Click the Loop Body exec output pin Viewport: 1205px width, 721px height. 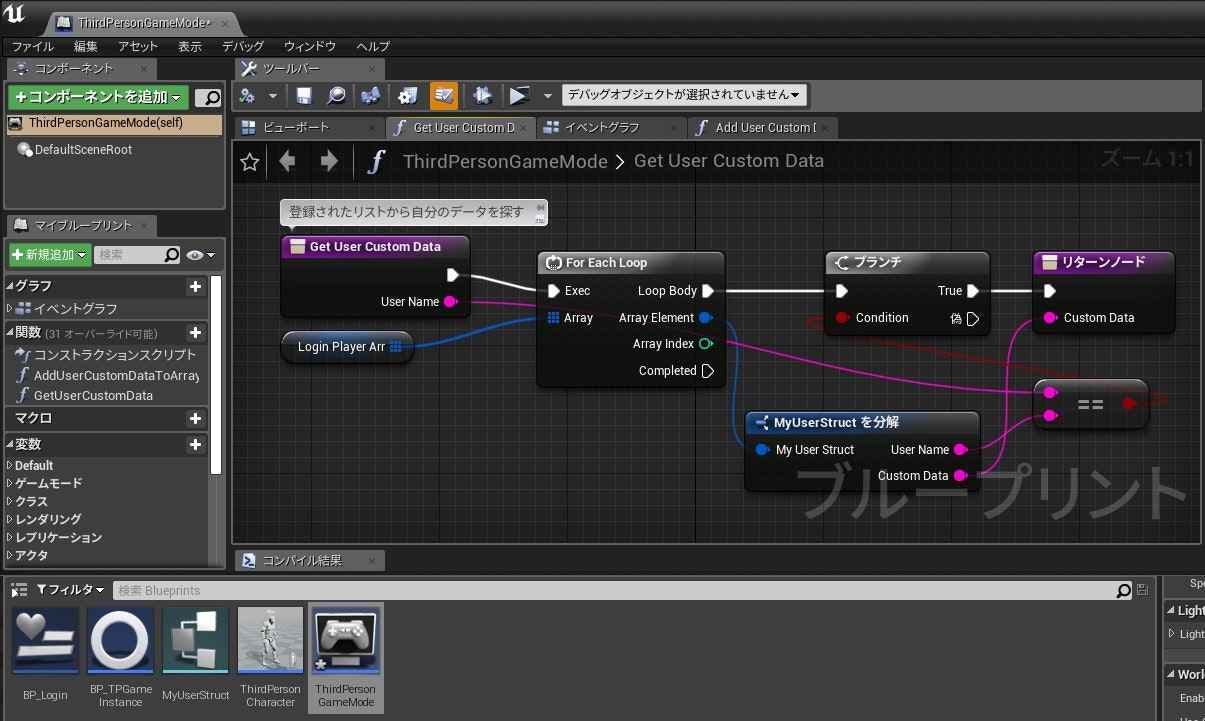(x=708, y=291)
